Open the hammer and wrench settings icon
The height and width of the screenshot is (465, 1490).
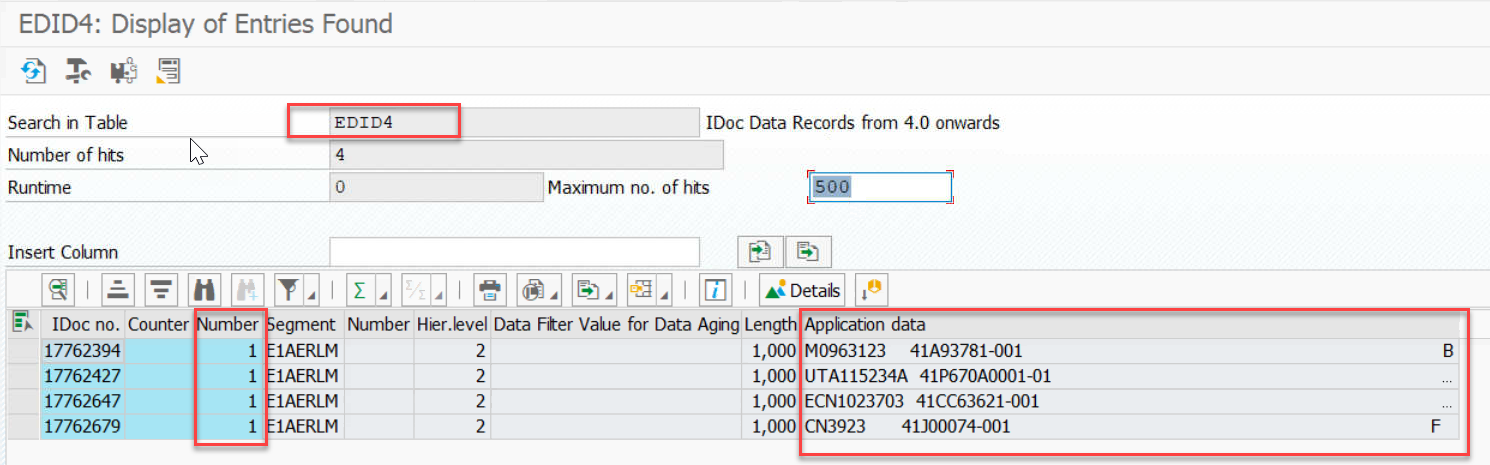tap(79, 70)
